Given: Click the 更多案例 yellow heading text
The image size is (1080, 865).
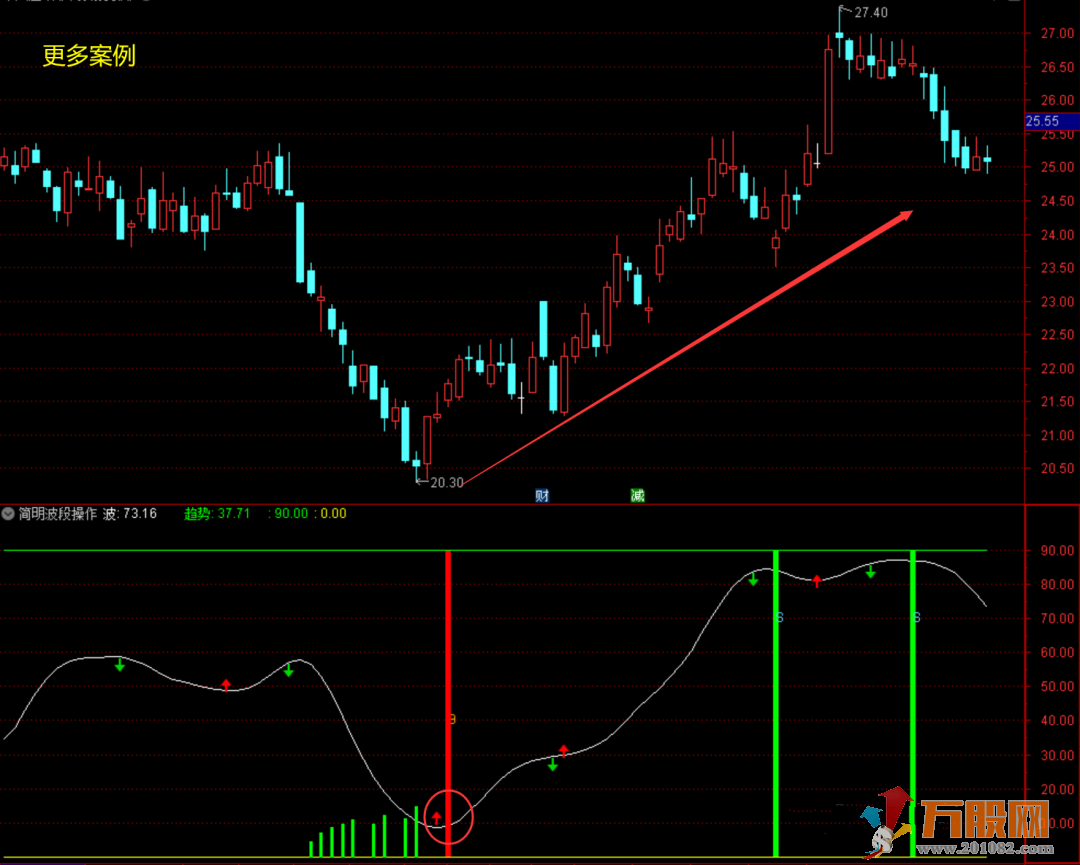Looking at the screenshot, I should (88, 56).
